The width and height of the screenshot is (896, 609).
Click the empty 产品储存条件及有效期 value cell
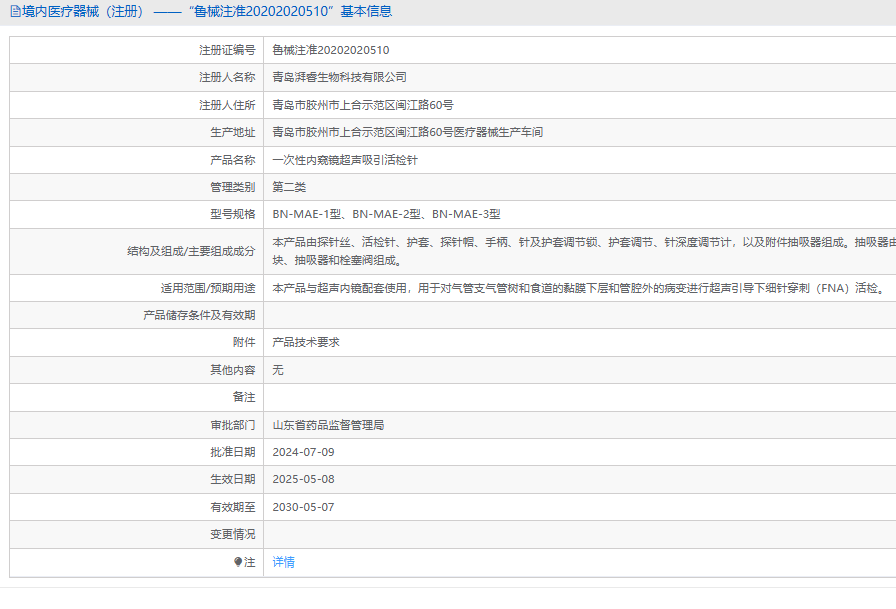(580, 315)
